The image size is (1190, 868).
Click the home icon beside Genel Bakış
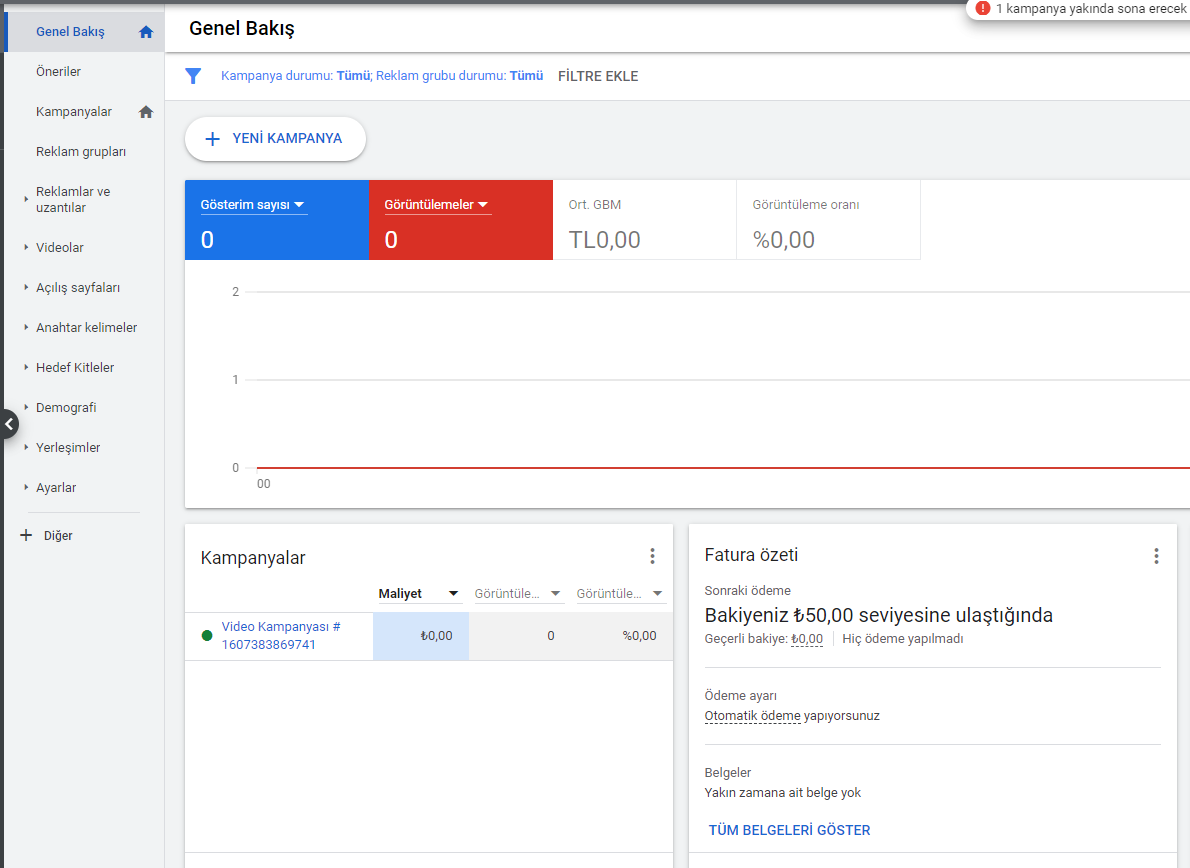pyautogui.click(x=146, y=32)
